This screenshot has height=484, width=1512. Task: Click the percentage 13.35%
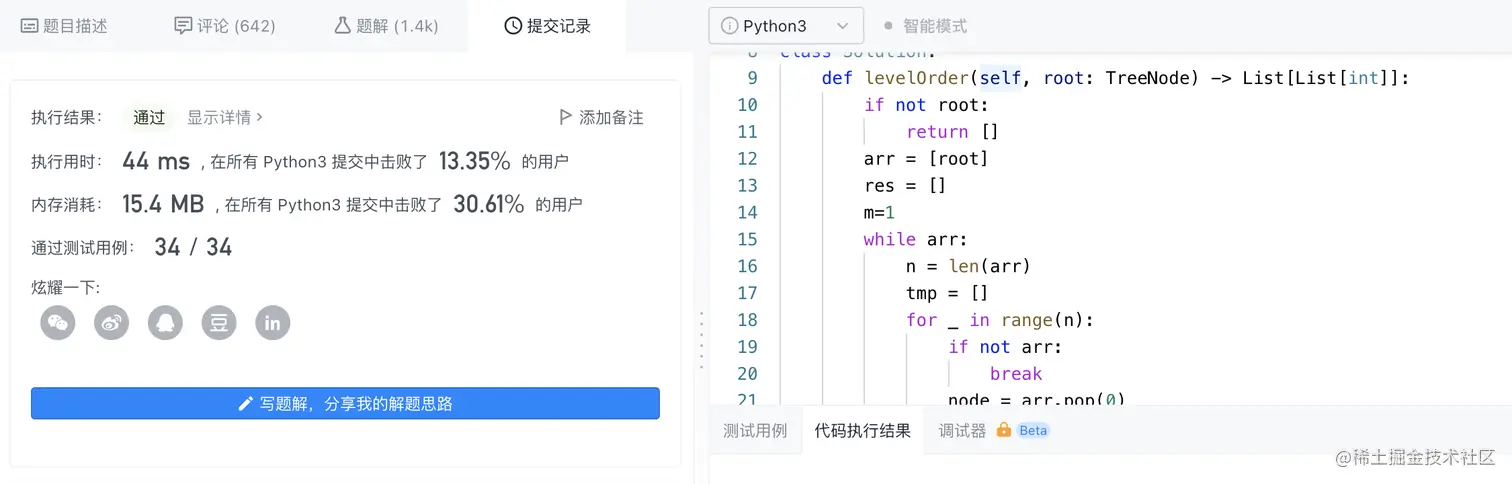tap(474, 161)
